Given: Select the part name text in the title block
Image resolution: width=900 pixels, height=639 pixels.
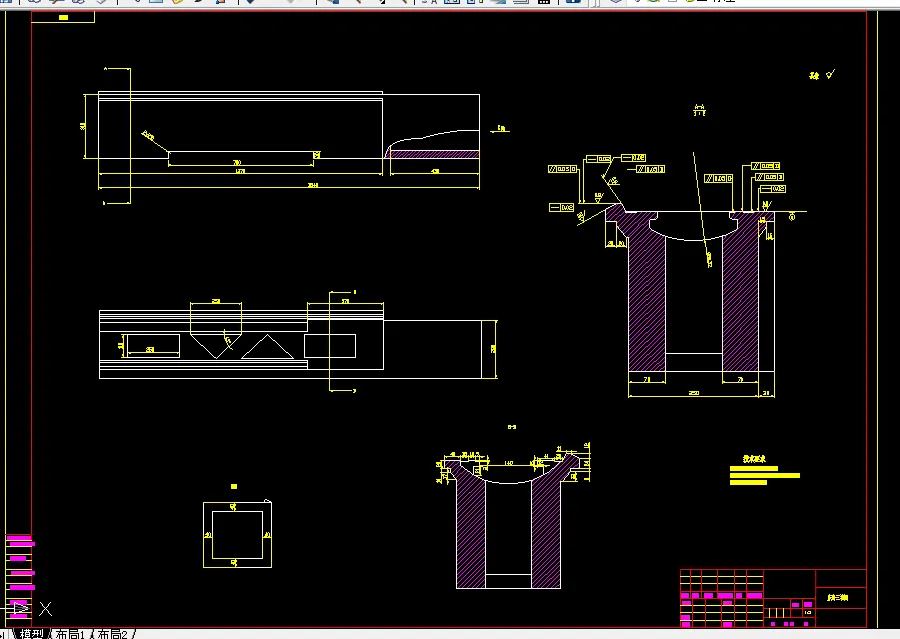Looking at the screenshot, I should point(837,598).
